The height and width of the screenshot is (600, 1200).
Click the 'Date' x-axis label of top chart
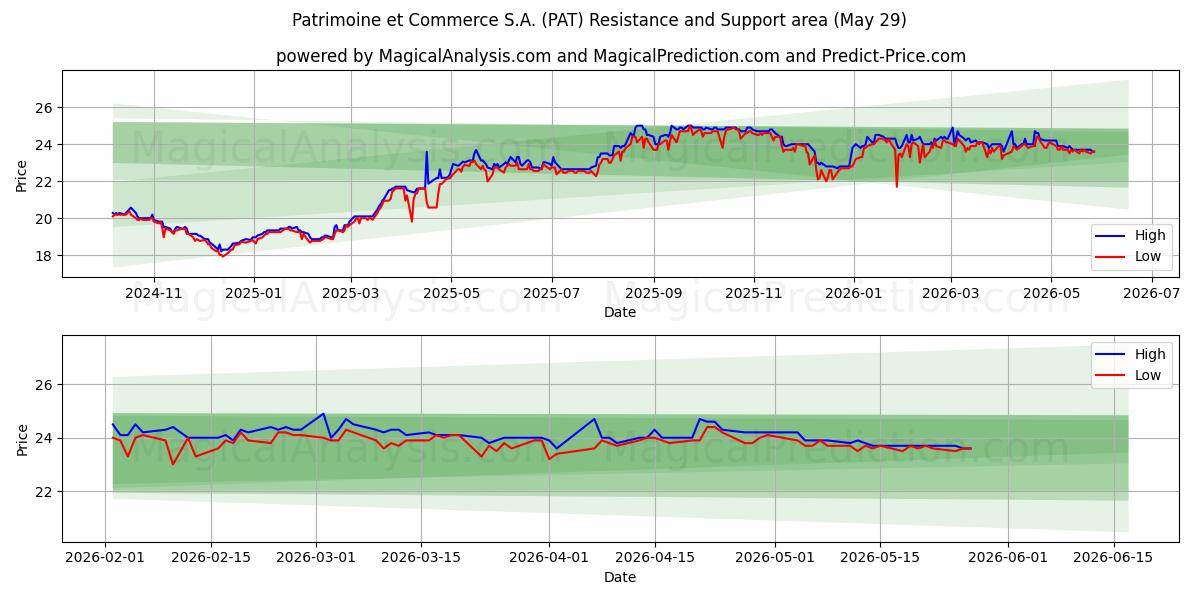tap(620, 312)
